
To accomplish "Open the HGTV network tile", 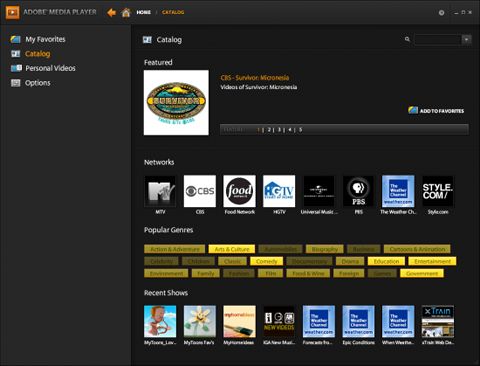I will 279,191.
